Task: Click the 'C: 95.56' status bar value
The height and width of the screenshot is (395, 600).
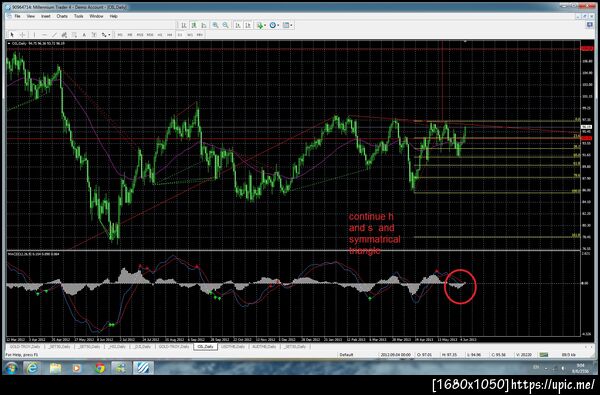Action: (x=498, y=355)
